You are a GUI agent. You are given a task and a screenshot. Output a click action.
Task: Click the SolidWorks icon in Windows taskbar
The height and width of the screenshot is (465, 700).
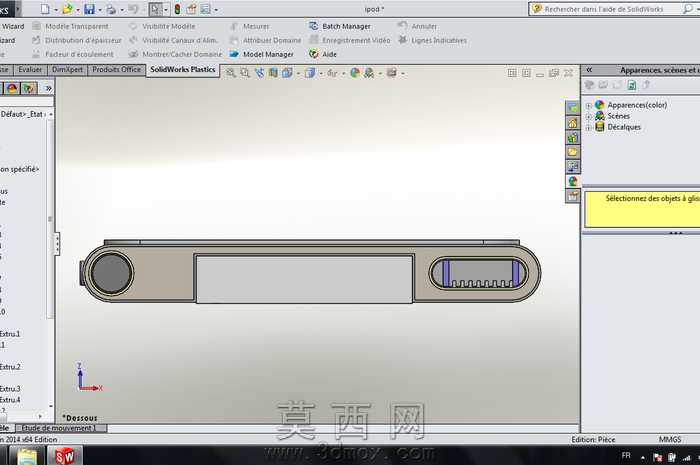(x=65, y=456)
